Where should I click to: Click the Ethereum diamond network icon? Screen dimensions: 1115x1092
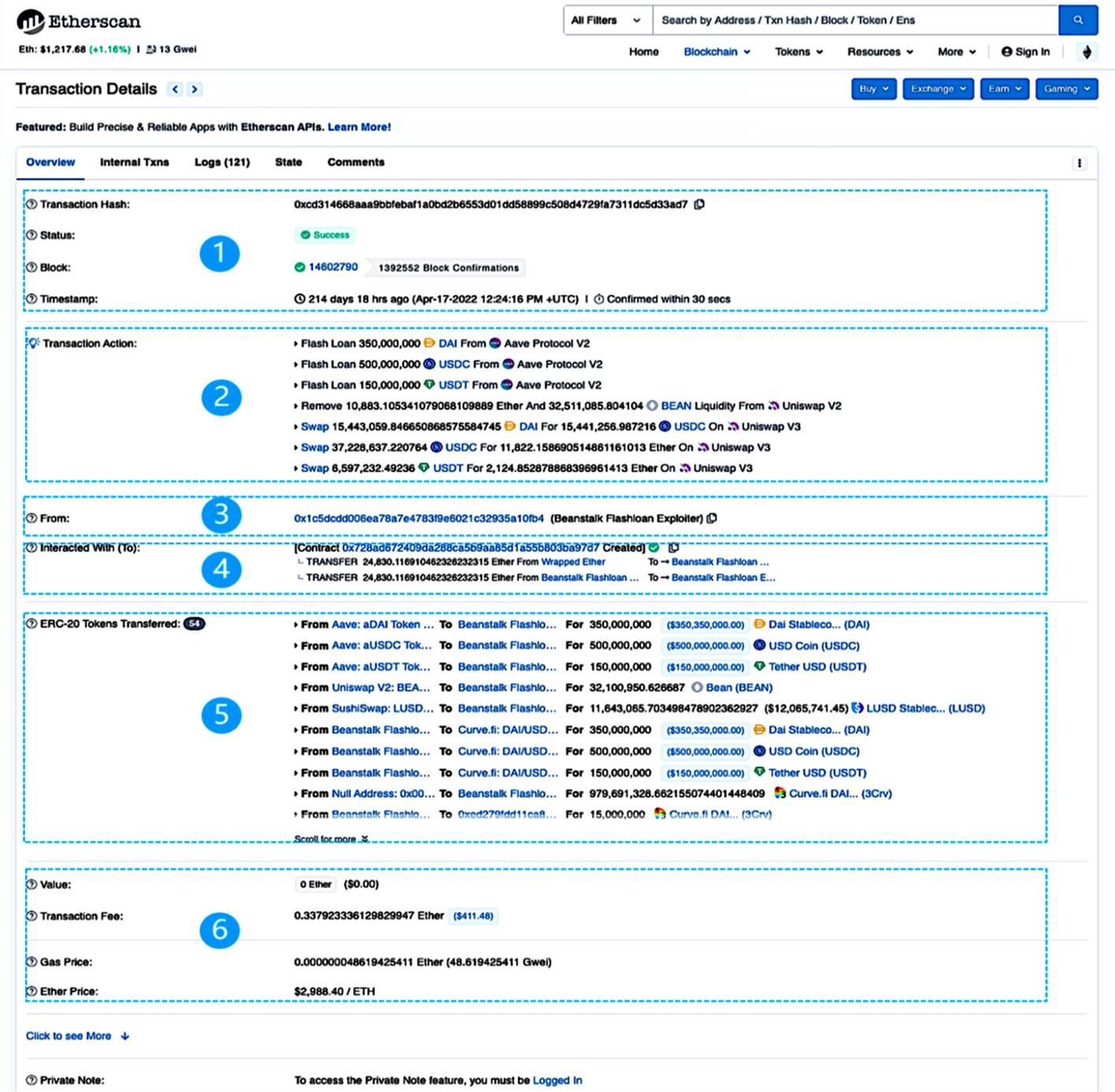click(x=1087, y=52)
